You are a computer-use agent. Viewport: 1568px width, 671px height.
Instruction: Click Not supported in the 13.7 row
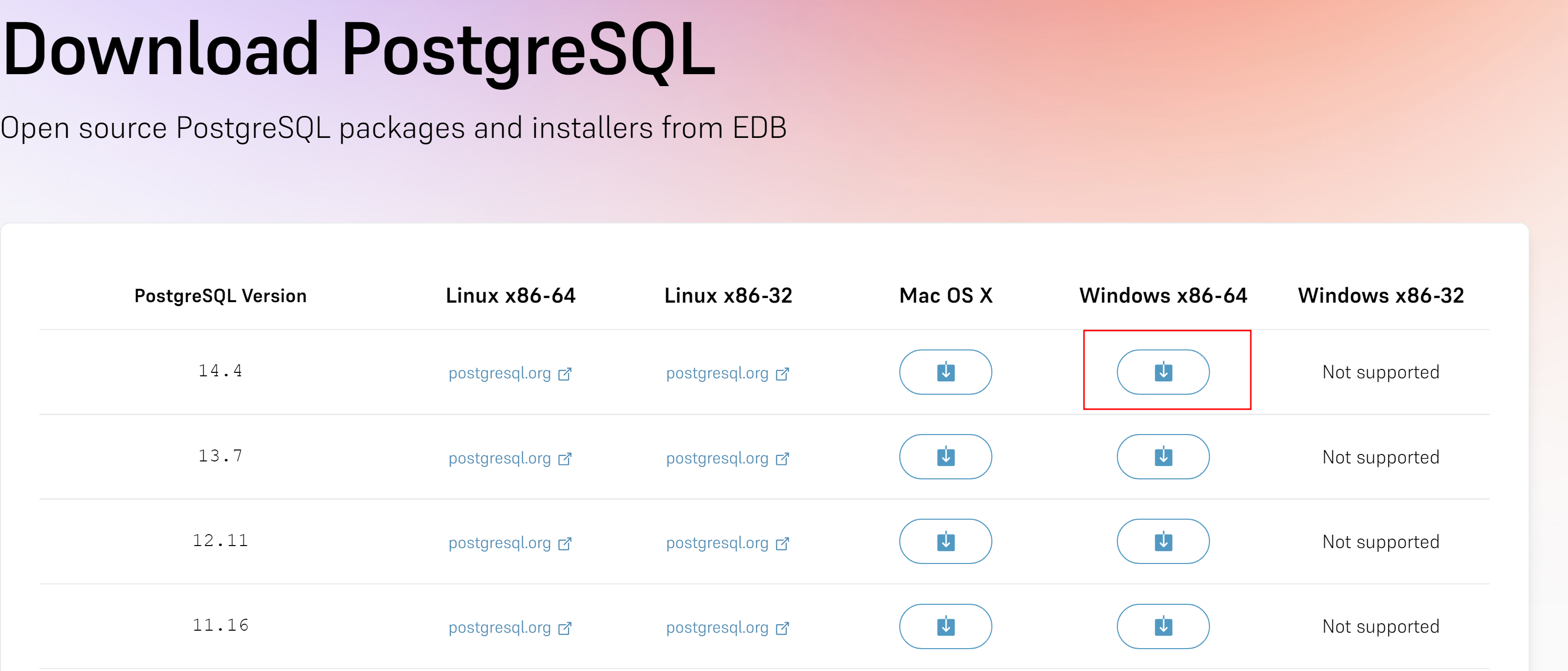pyautogui.click(x=1380, y=457)
